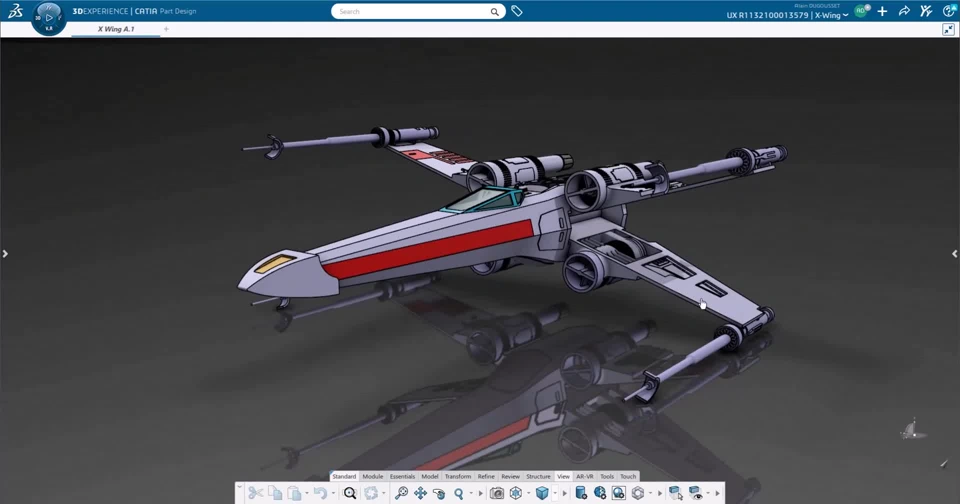Viewport: 960px width, 504px height.
Task: Switch to the Module tab
Action: coord(372,476)
